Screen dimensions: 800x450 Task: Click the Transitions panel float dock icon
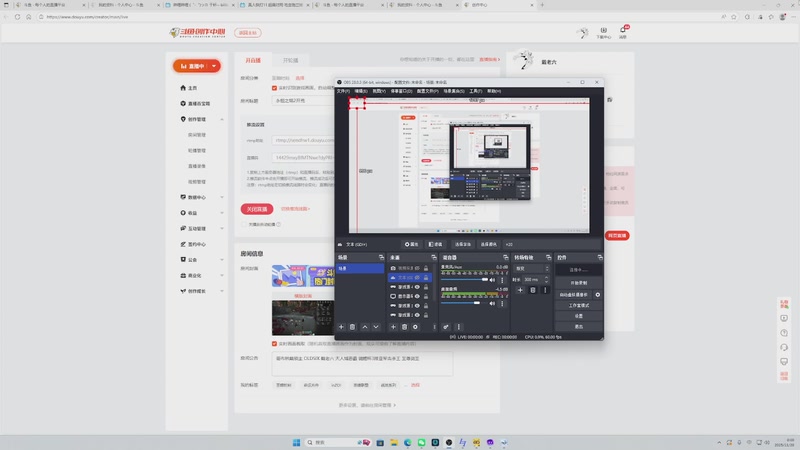(x=548, y=258)
